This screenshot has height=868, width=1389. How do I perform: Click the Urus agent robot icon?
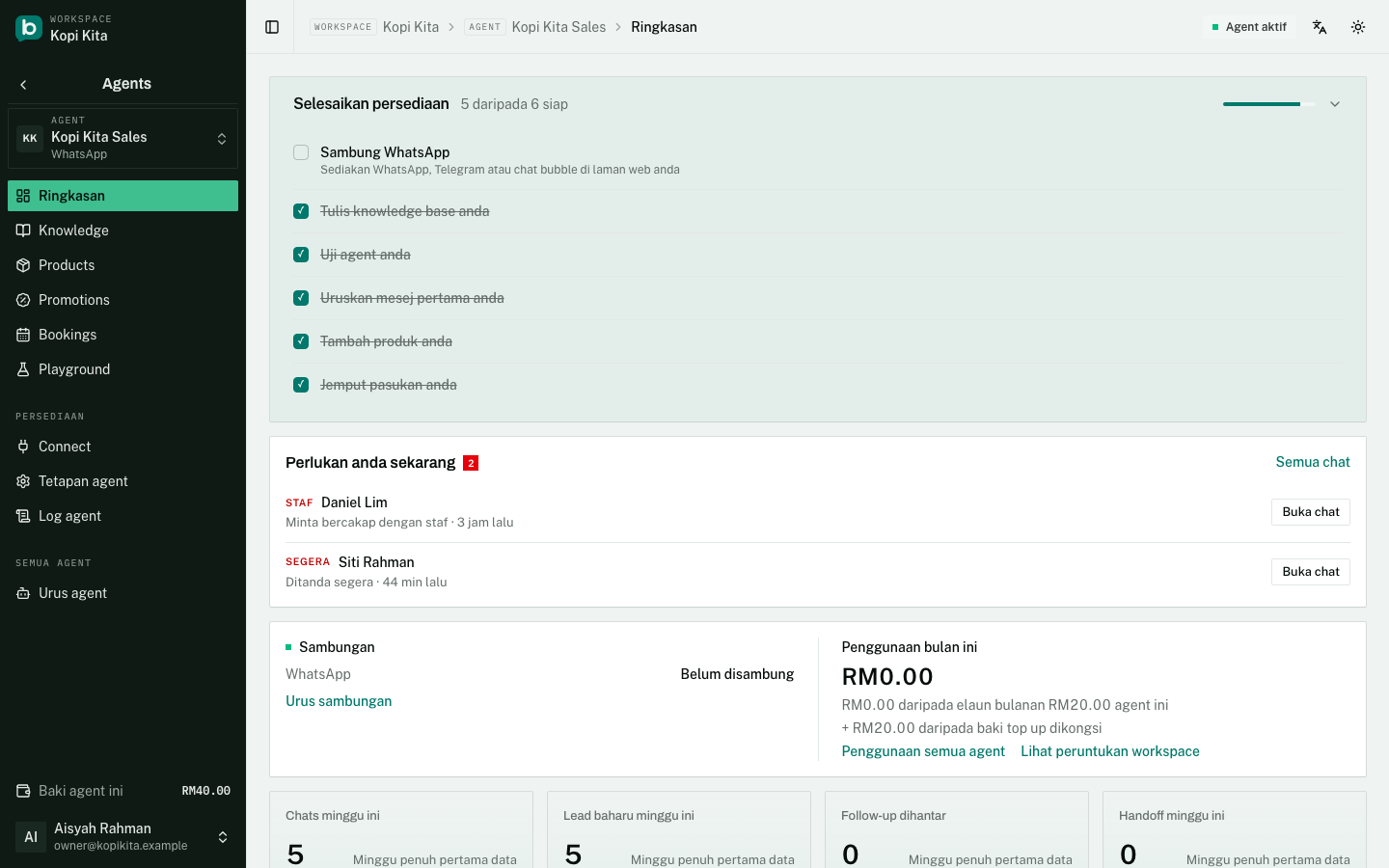pos(23,593)
